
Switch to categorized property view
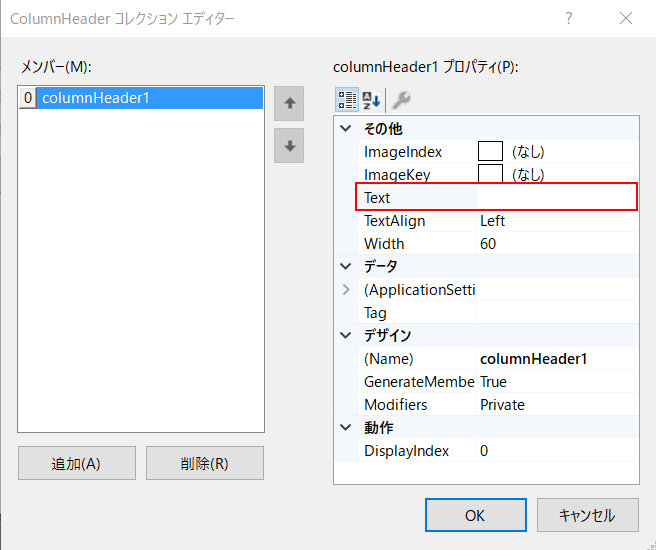click(x=347, y=100)
